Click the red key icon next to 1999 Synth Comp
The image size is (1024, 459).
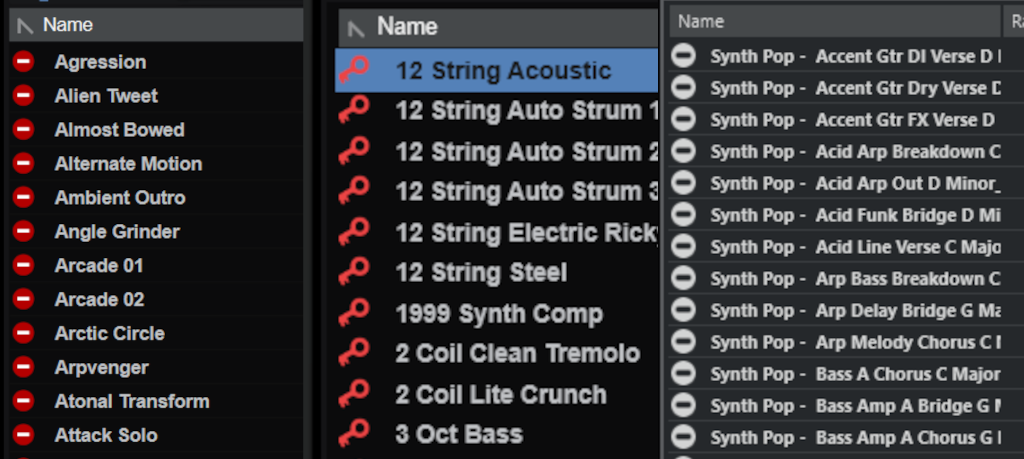pyautogui.click(x=353, y=314)
